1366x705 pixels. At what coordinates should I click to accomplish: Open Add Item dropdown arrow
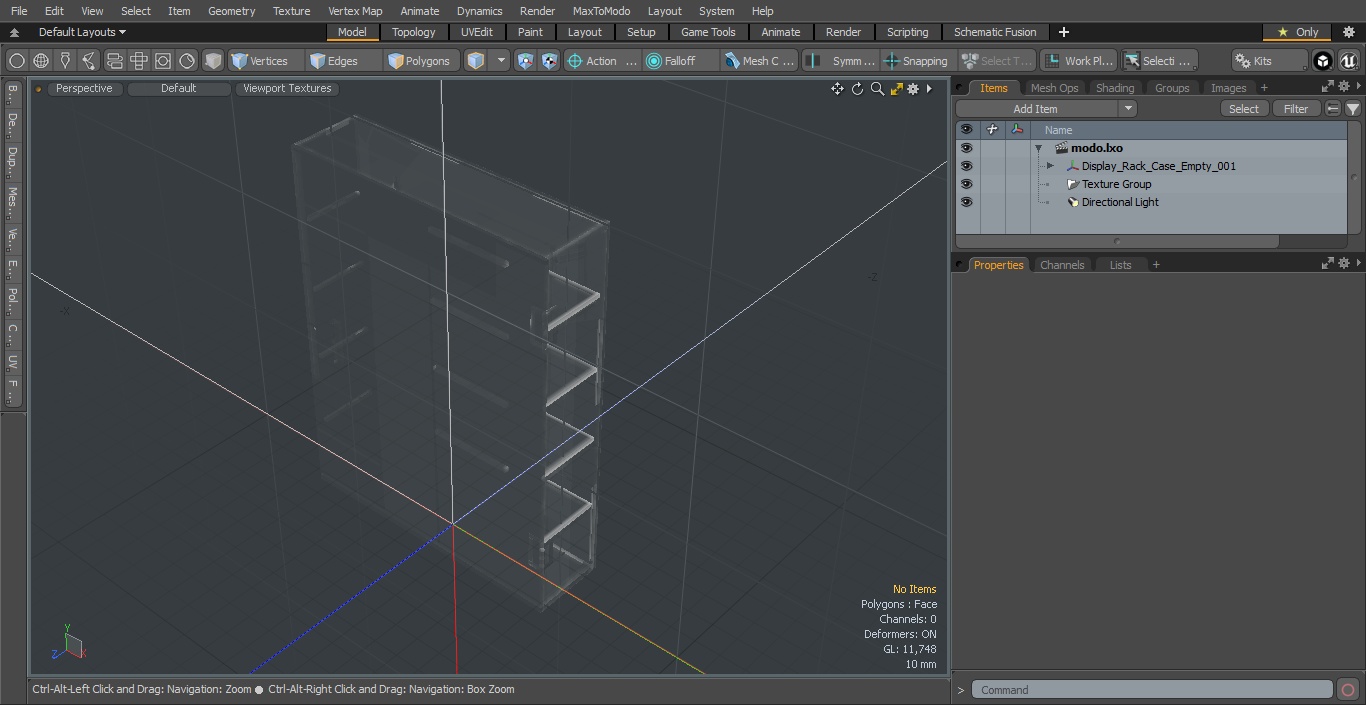click(1128, 109)
